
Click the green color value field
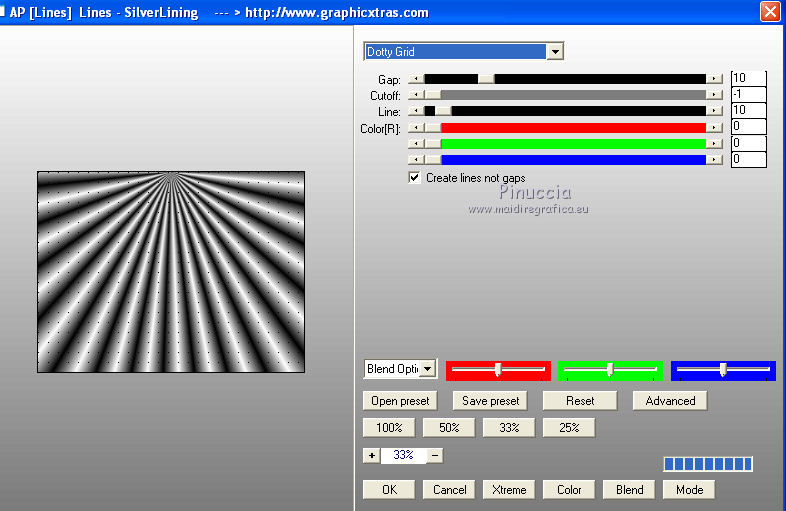[748, 143]
